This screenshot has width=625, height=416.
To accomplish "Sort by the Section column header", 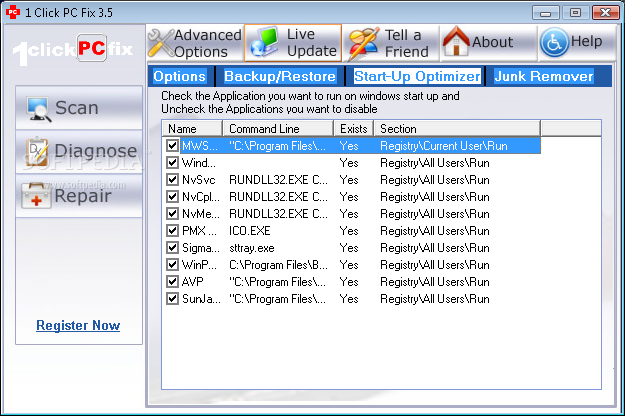I will pyautogui.click(x=457, y=129).
